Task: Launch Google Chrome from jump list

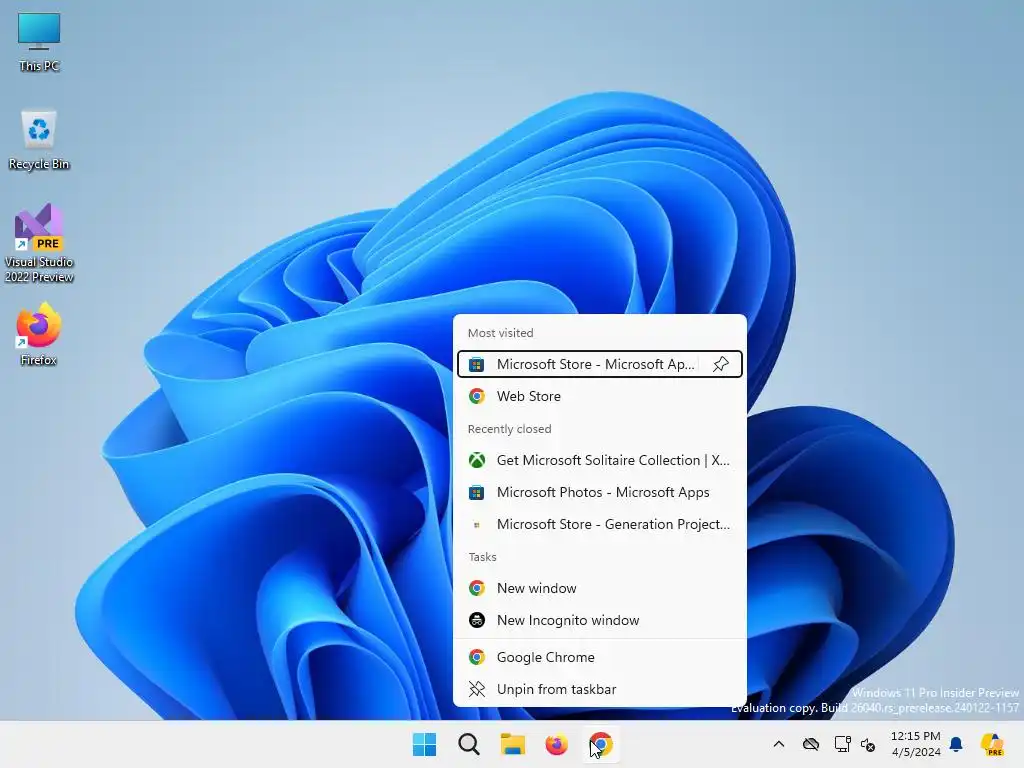Action: pos(600,658)
